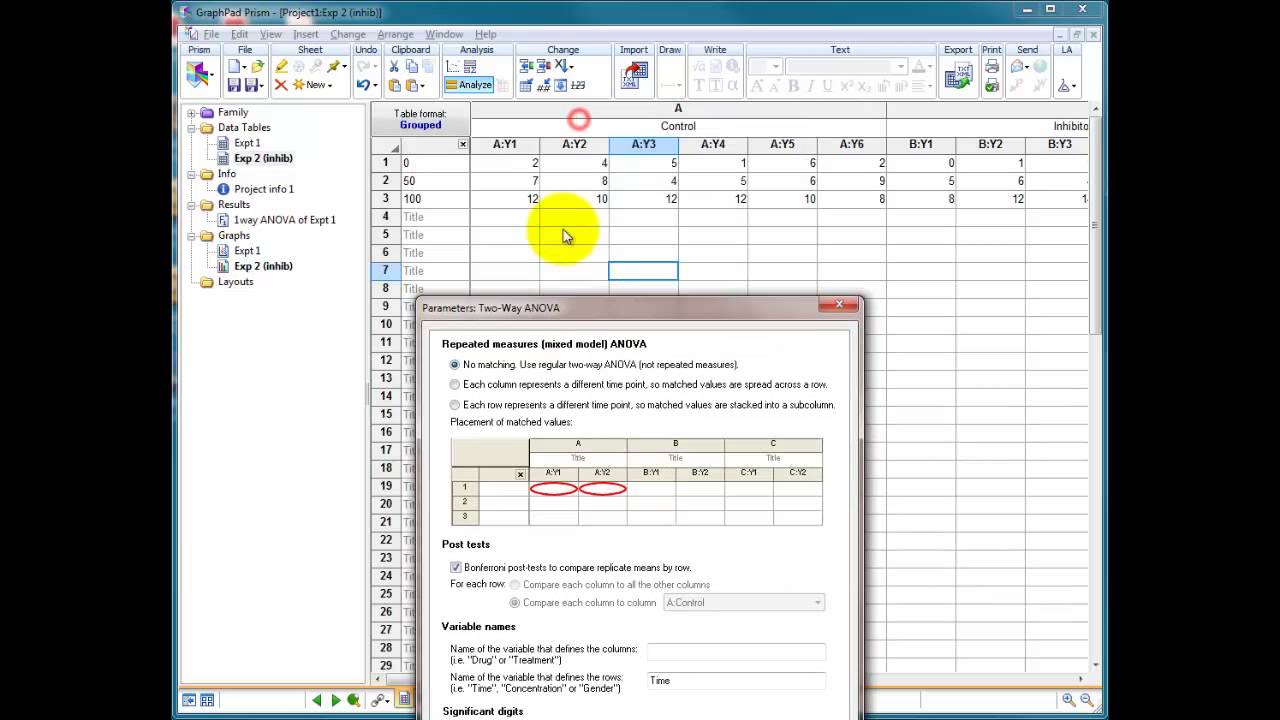The height and width of the screenshot is (720, 1280).
Task: Click the save floppy disk icon
Action: coord(235,85)
